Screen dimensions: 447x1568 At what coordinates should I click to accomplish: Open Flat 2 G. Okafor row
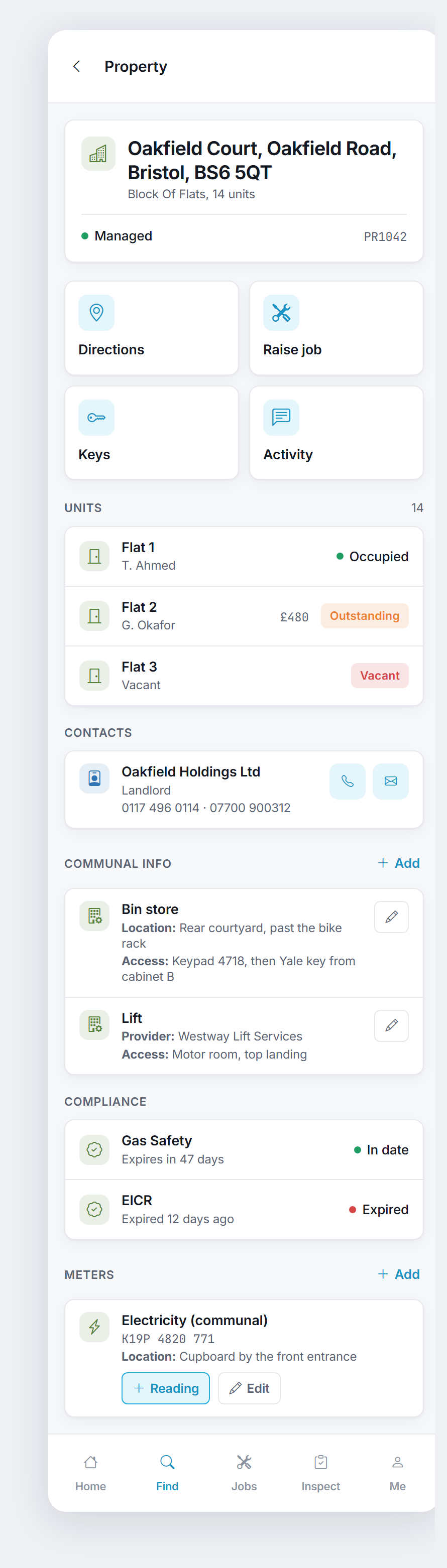point(244,616)
